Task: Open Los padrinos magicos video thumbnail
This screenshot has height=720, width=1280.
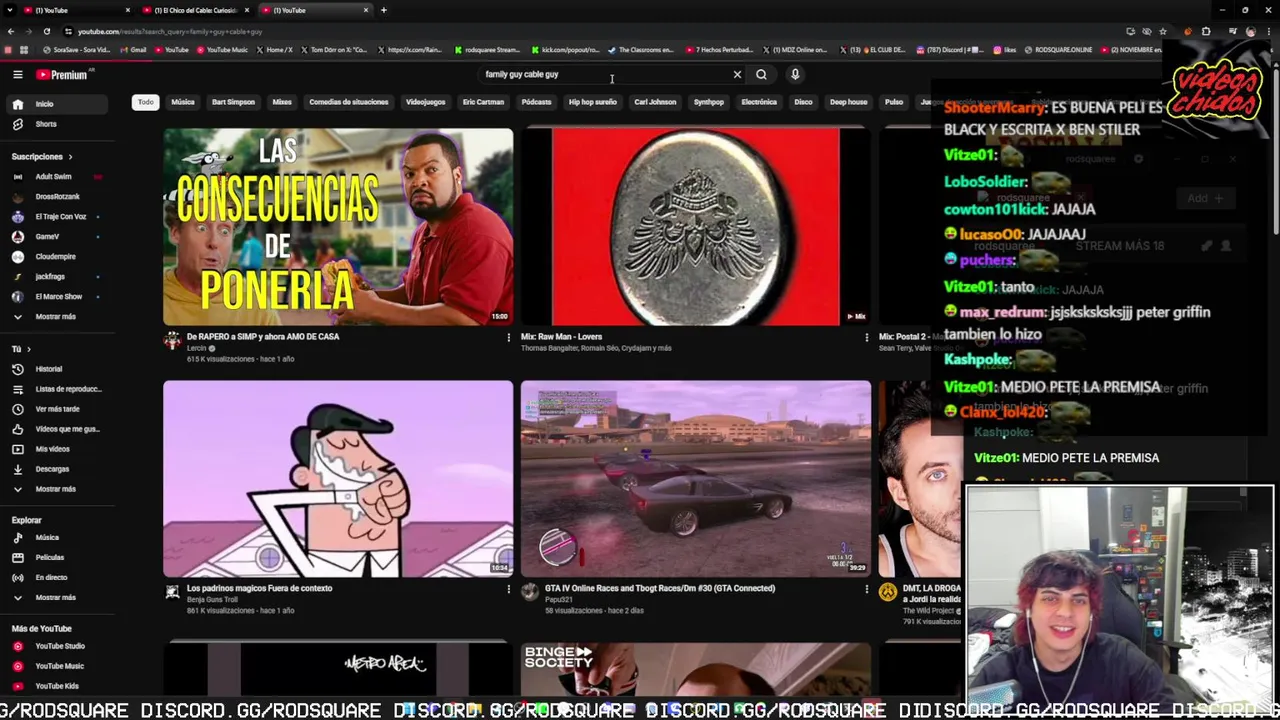Action: pos(338,479)
